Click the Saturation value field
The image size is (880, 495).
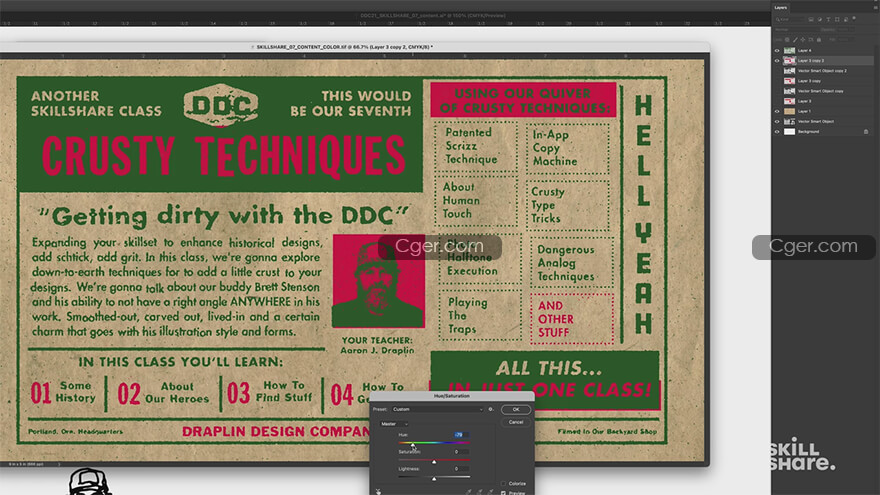[x=462, y=452]
